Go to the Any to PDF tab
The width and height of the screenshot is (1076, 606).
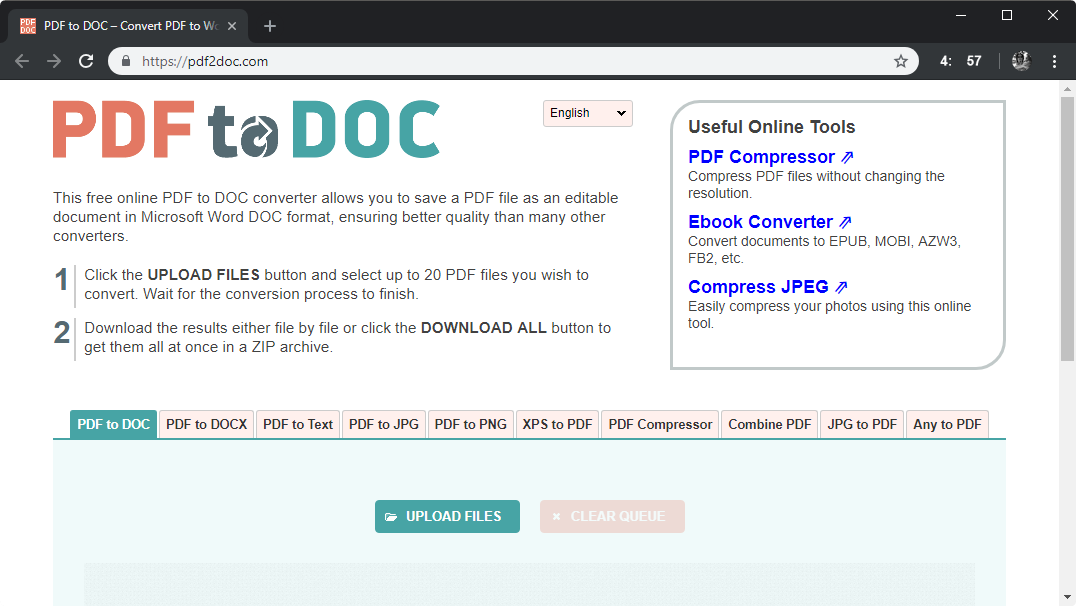[947, 424]
